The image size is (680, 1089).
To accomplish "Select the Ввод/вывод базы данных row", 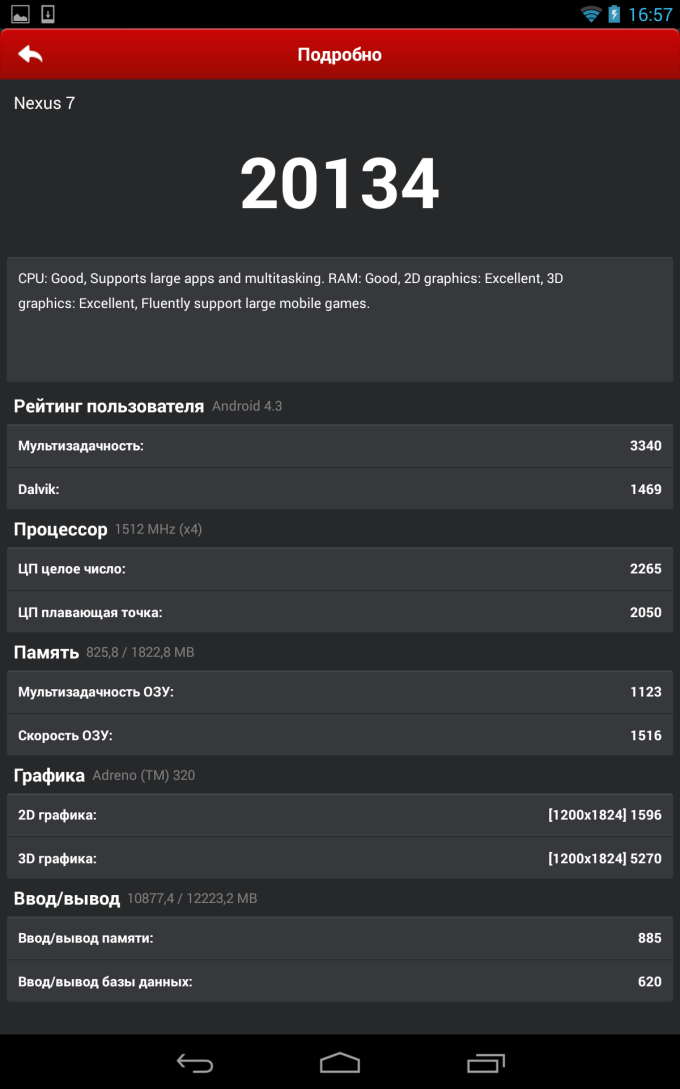I will [340, 982].
